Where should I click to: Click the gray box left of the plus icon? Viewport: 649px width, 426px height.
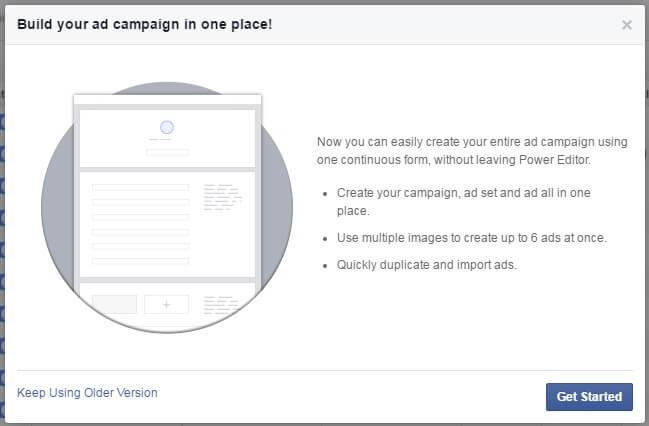pyautogui.click(x=114, y=304)
